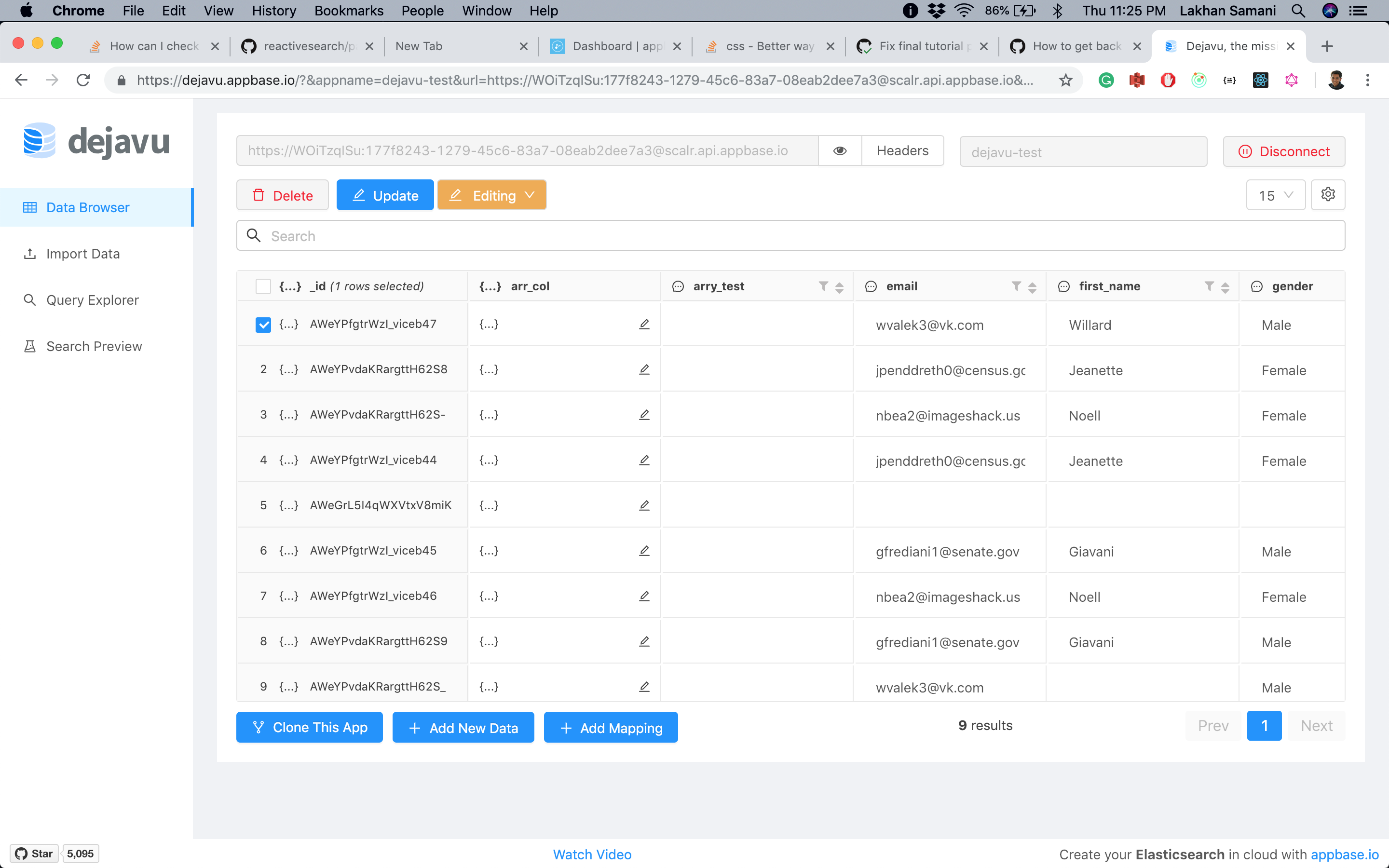Toggle URL visibility with the eye icon
This screenshot has width=1389, height=868.
840,150
